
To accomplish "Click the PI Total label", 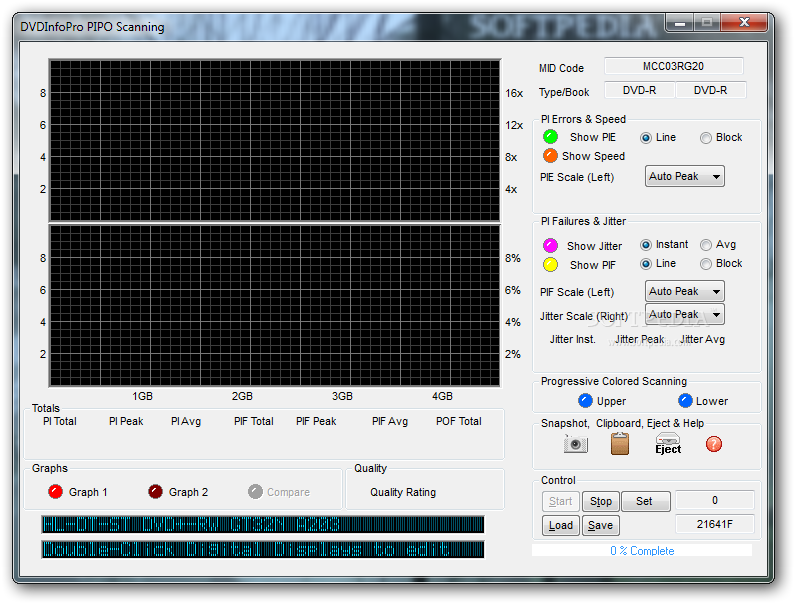I will [x=60, y=421].
